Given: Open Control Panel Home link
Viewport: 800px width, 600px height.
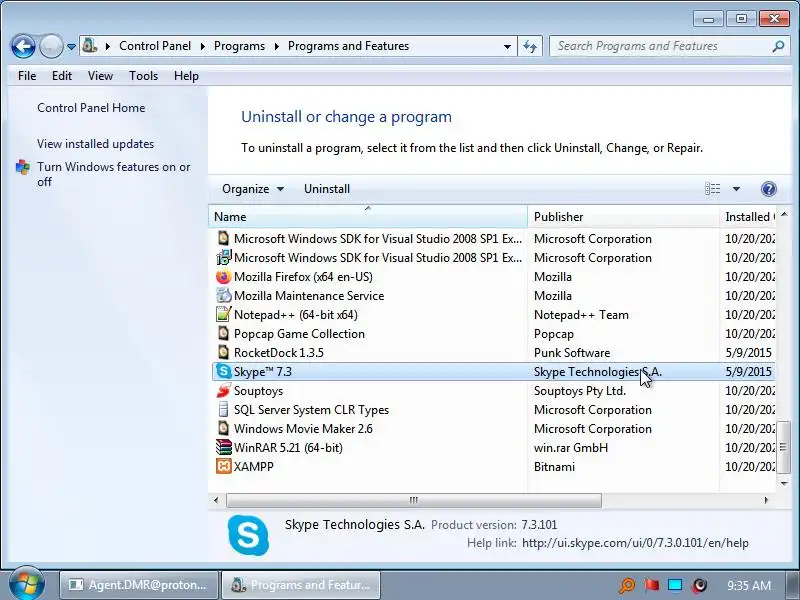Looking at the screenshot, I should point(91,108).
